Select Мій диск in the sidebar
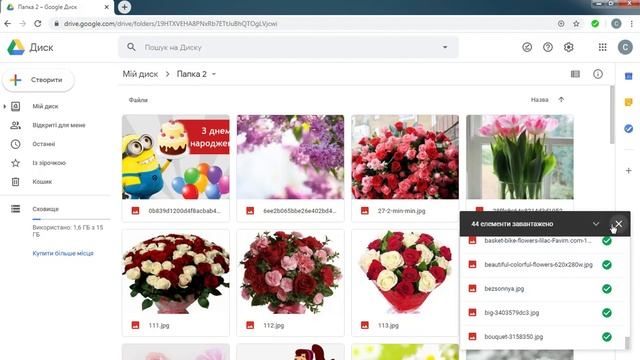640x360 pixels. click(x=45, y=106)
